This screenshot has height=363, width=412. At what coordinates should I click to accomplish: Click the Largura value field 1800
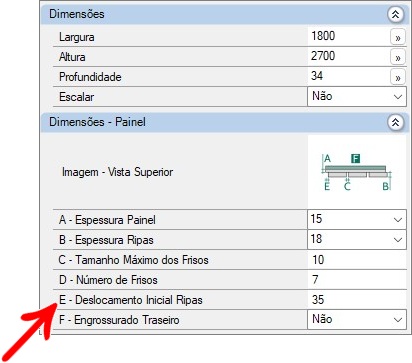(x=348, y=36)
